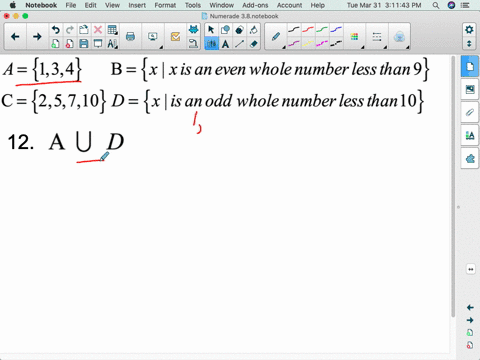The height and width of the screenshot is (360, 480).
Task: Redo the last undone action
Action: click(70, 30)
